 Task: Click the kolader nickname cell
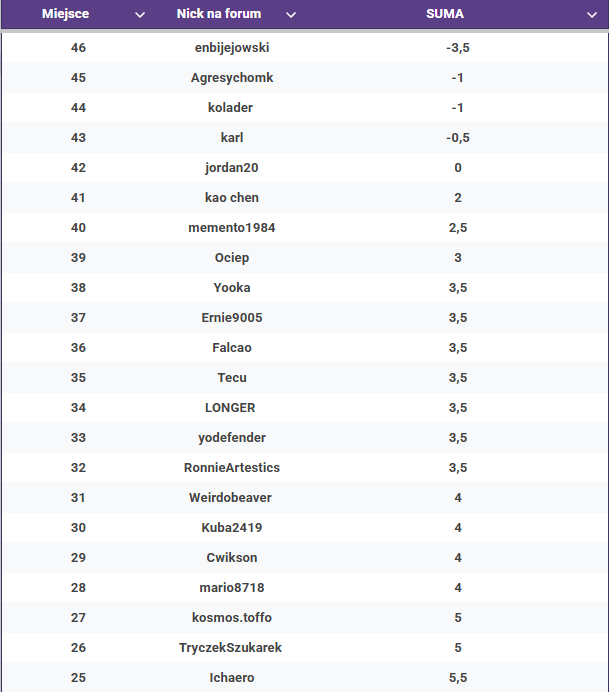click(x=230, y=108)
